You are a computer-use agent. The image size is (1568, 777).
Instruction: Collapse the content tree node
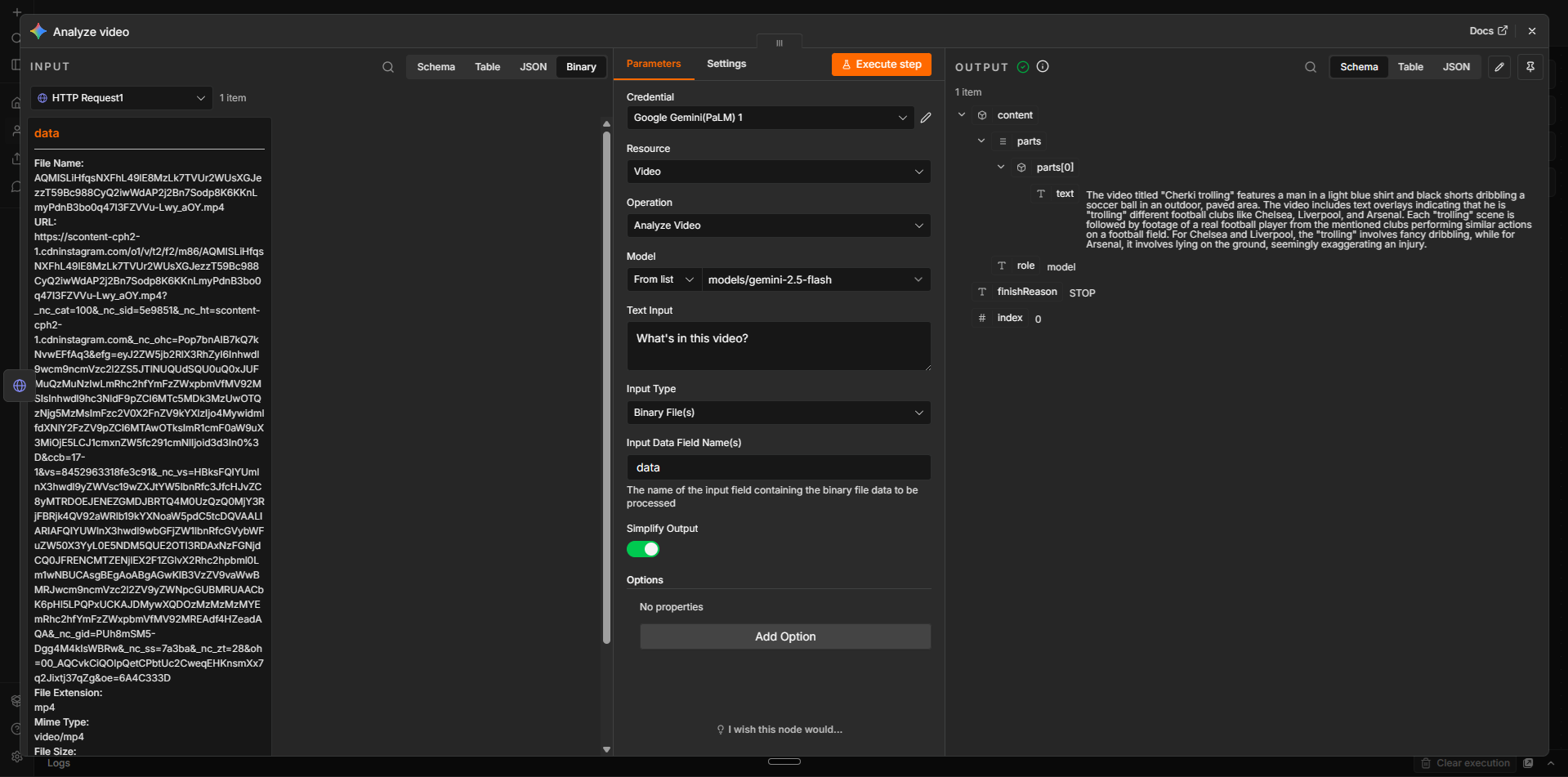(962, 115)
